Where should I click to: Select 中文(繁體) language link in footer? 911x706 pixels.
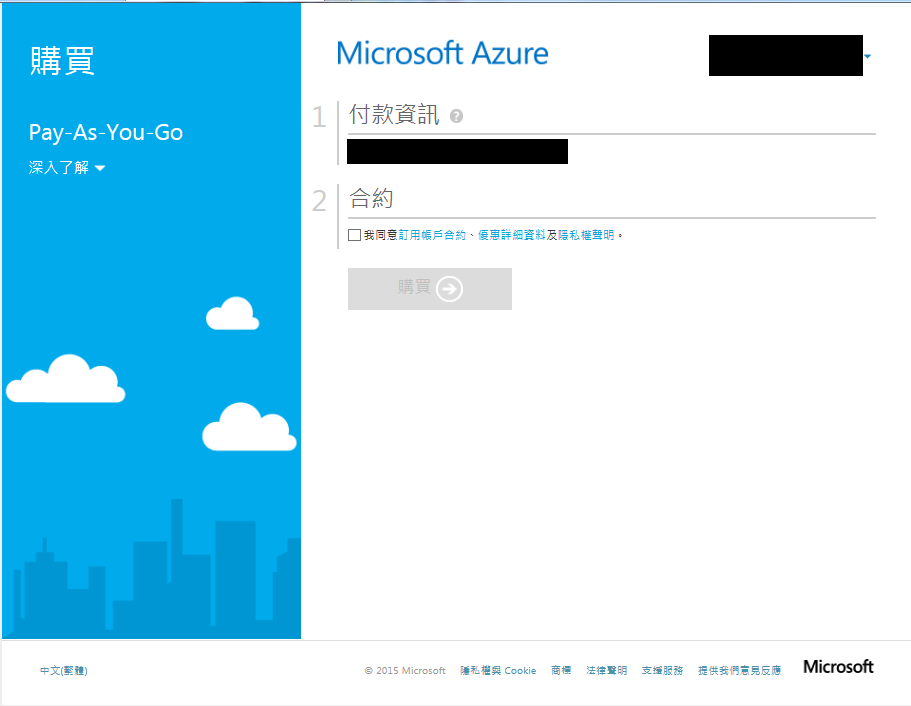[64, 671]
